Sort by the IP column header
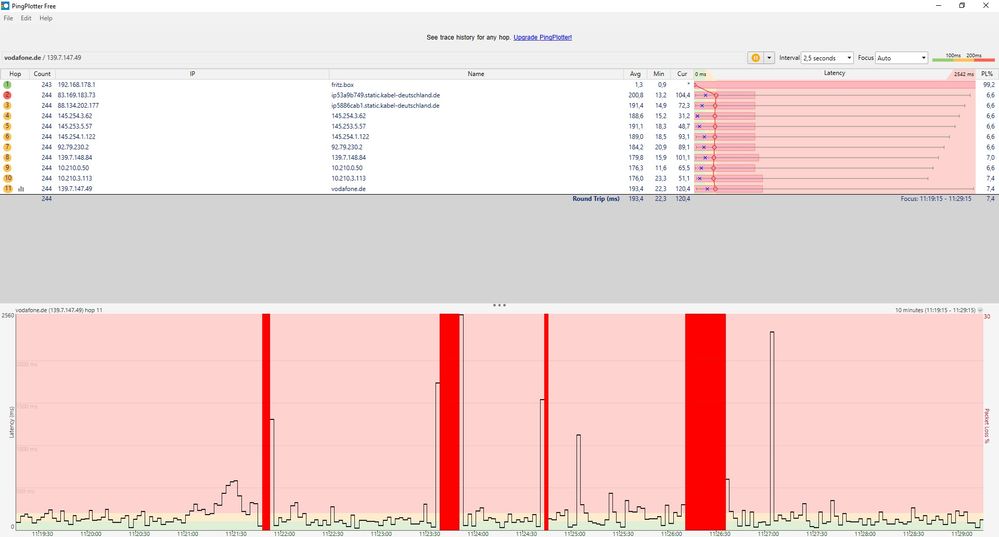Viewport: 999px width, 537px height. point(192,74)
